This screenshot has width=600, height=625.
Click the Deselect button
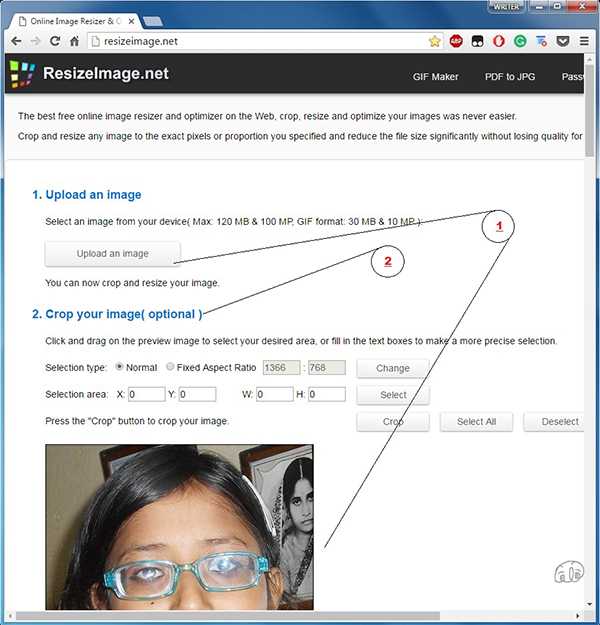click(x=554, y=422)
